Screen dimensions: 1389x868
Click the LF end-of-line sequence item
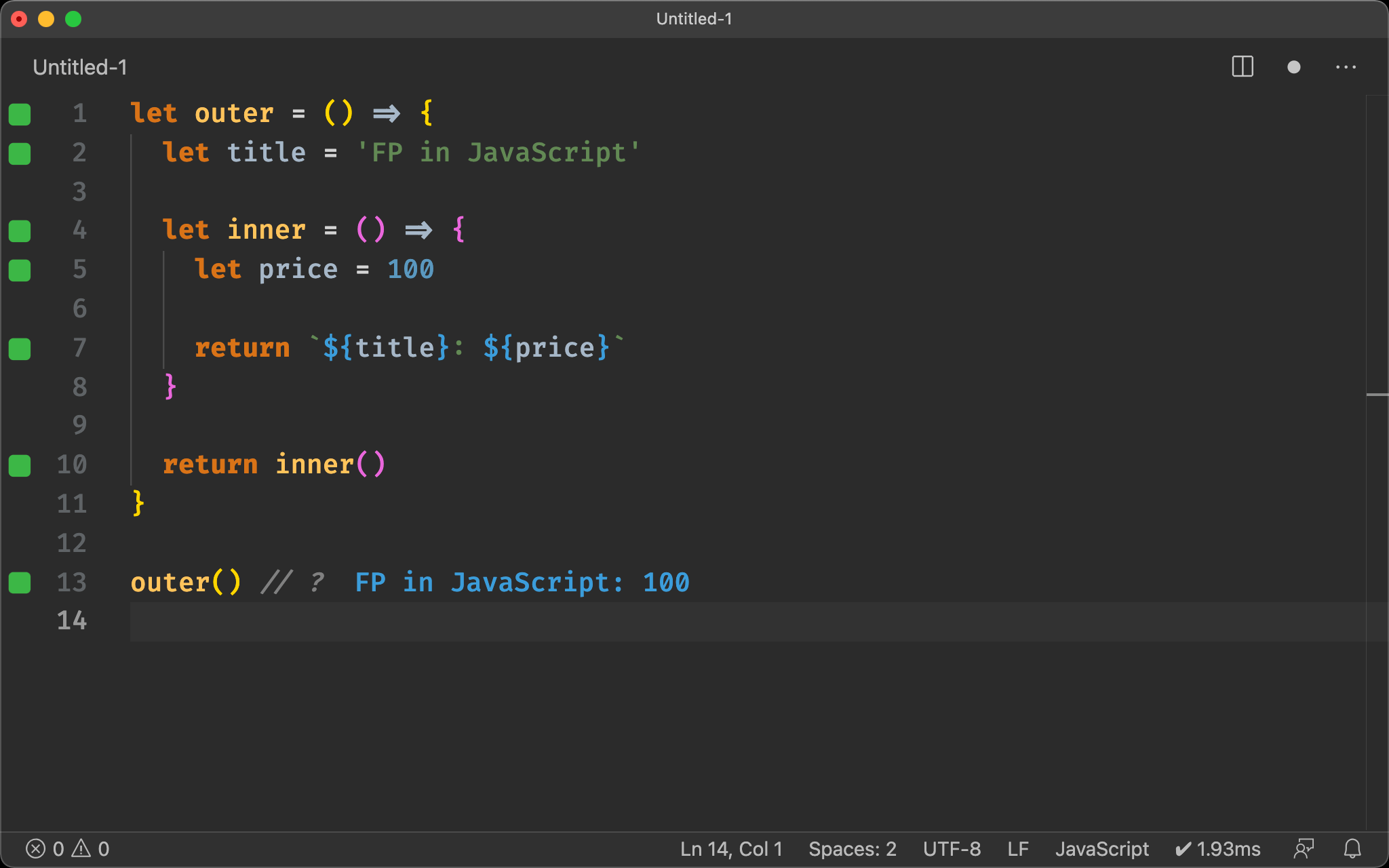pyautogui.click(x=1017, y=848)
